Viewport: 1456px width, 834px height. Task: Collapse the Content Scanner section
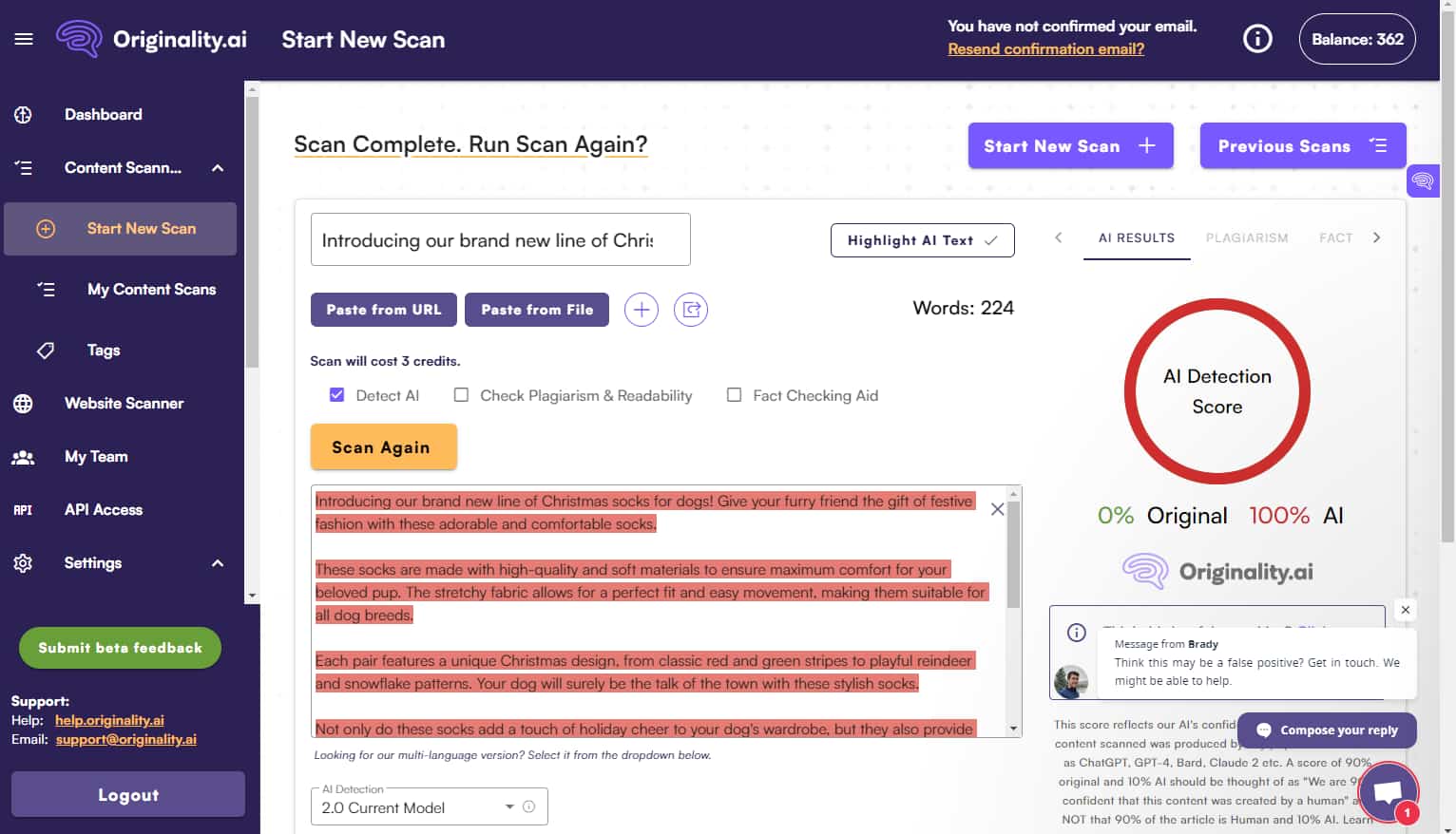[217, 167]
